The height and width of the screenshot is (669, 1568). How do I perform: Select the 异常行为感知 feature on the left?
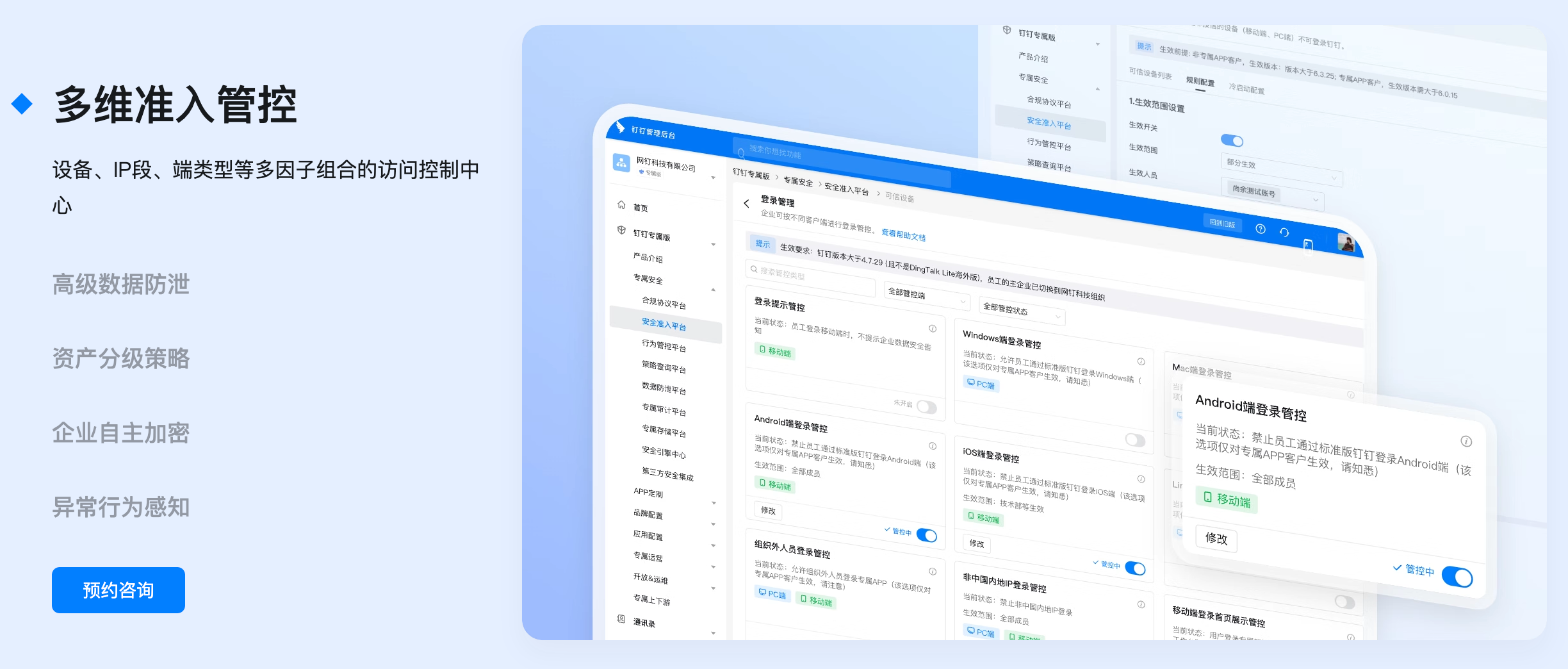pos(121,507)
